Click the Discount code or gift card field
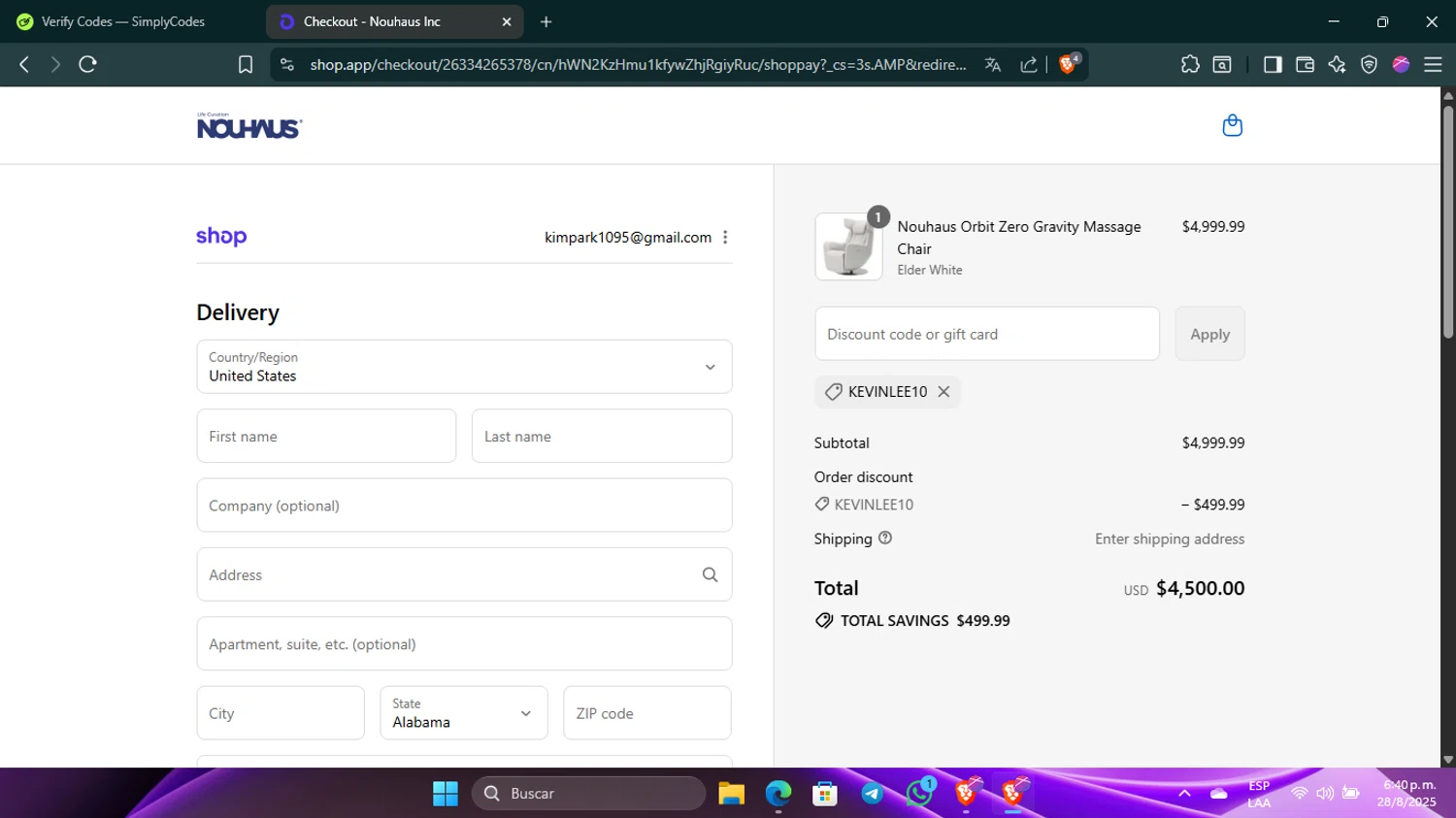This screenshot has height=818, width=1456. pyautogui.click(x=987, y=334)
